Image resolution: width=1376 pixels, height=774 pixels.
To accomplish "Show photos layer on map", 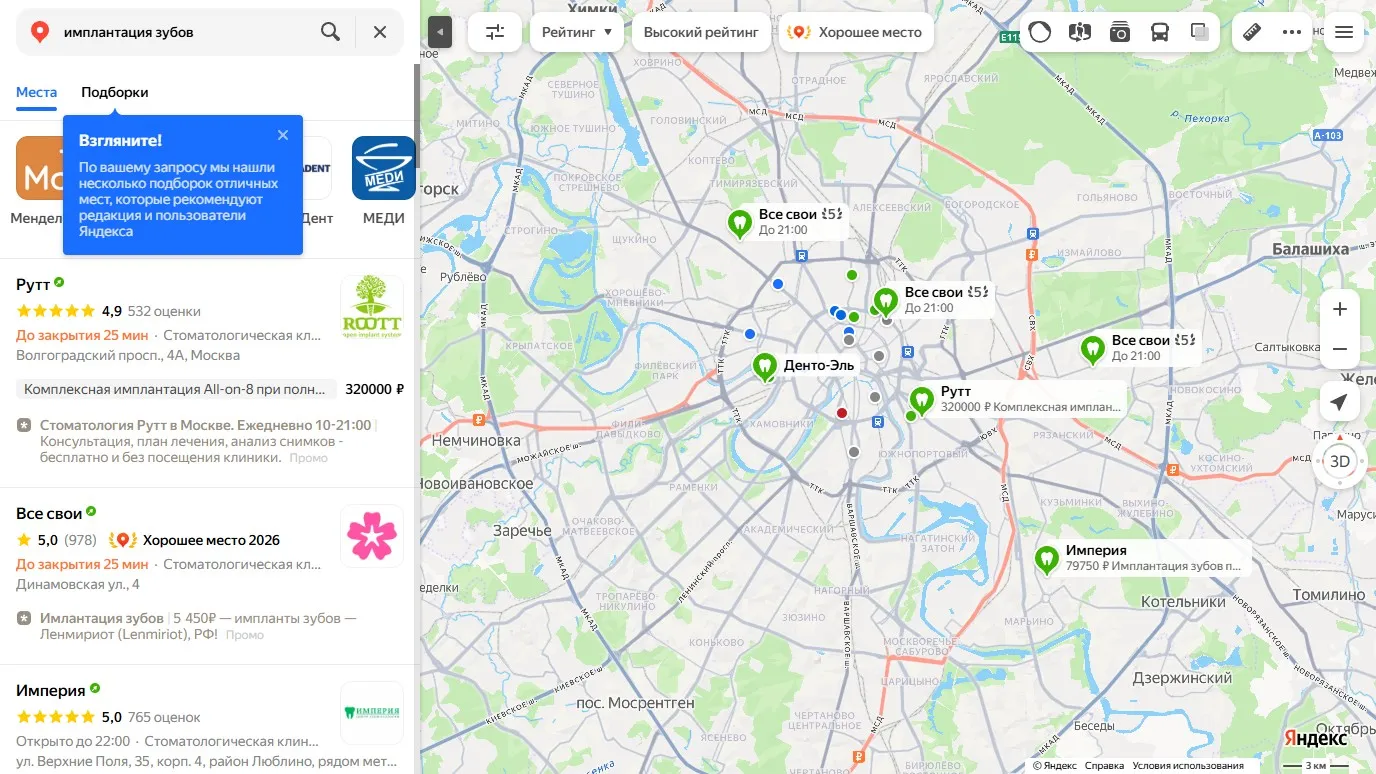I will click(x=1119, y=32).
